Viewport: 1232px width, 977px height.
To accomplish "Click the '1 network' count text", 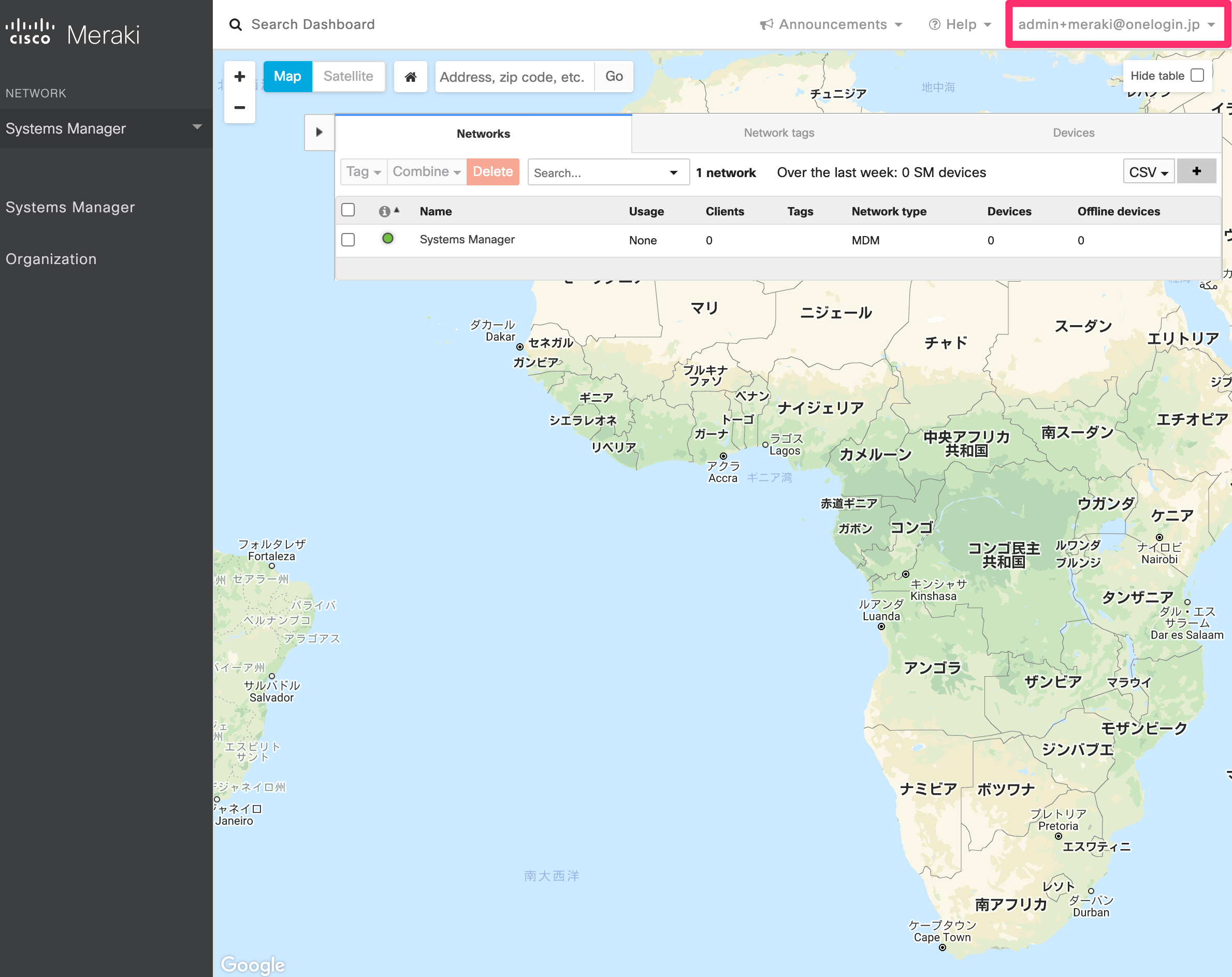I will click(x=726, y=172).
